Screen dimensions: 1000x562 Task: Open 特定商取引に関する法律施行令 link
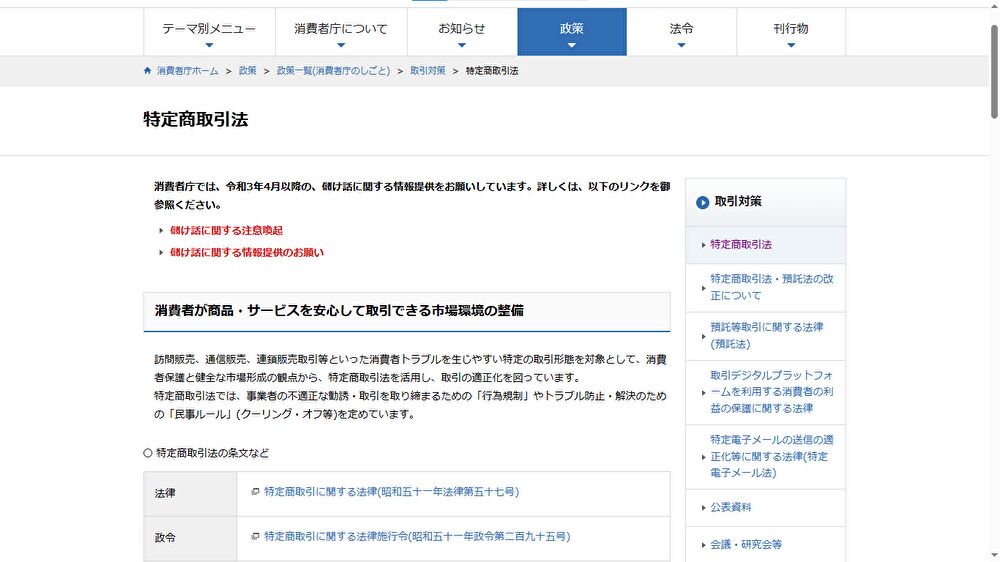tap(417, 536)
